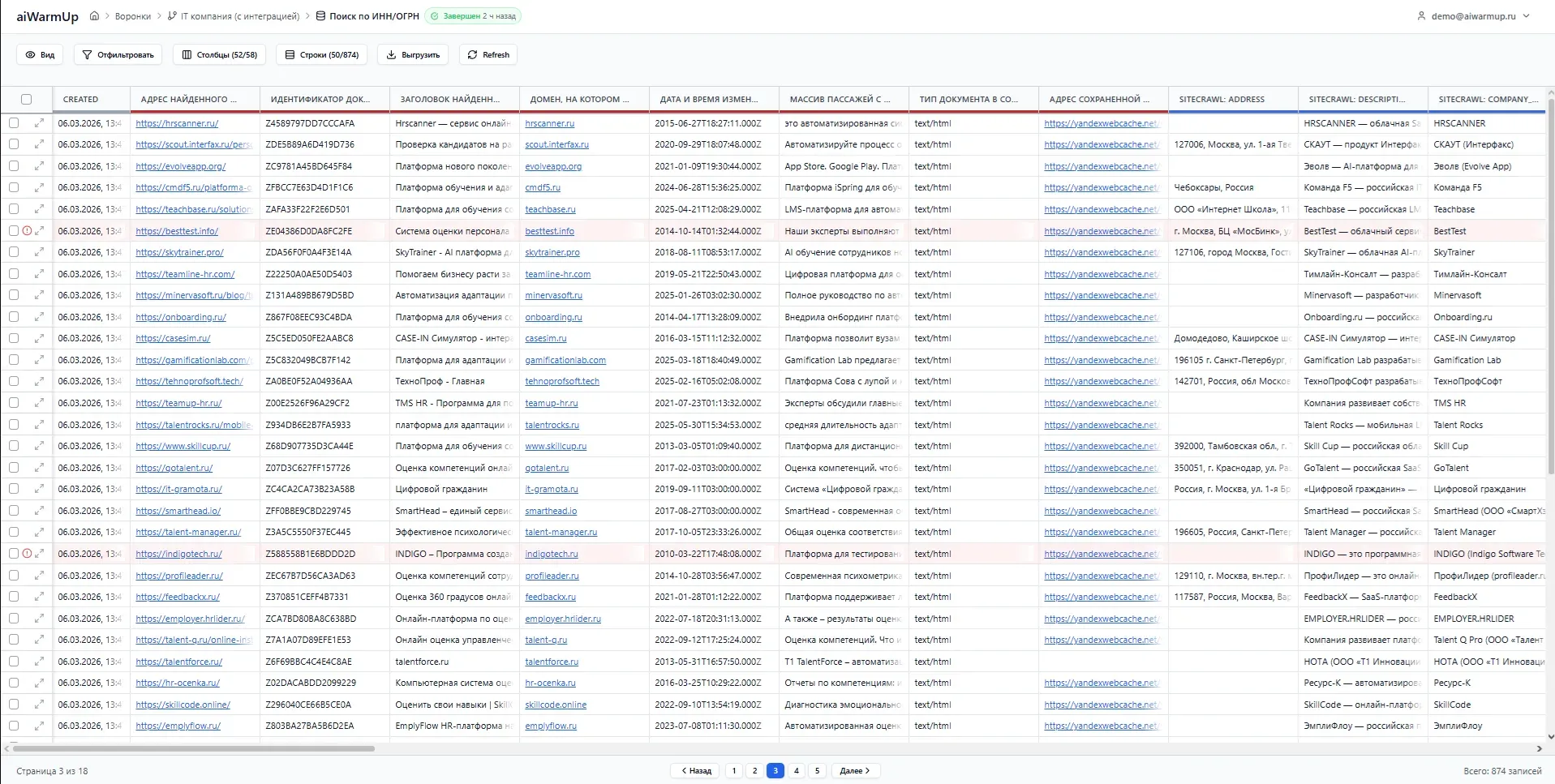This screenshot has width=1555, height=784.
Task: Open the https://teachbase.ru/solution link
Action: tap(193, 209)
